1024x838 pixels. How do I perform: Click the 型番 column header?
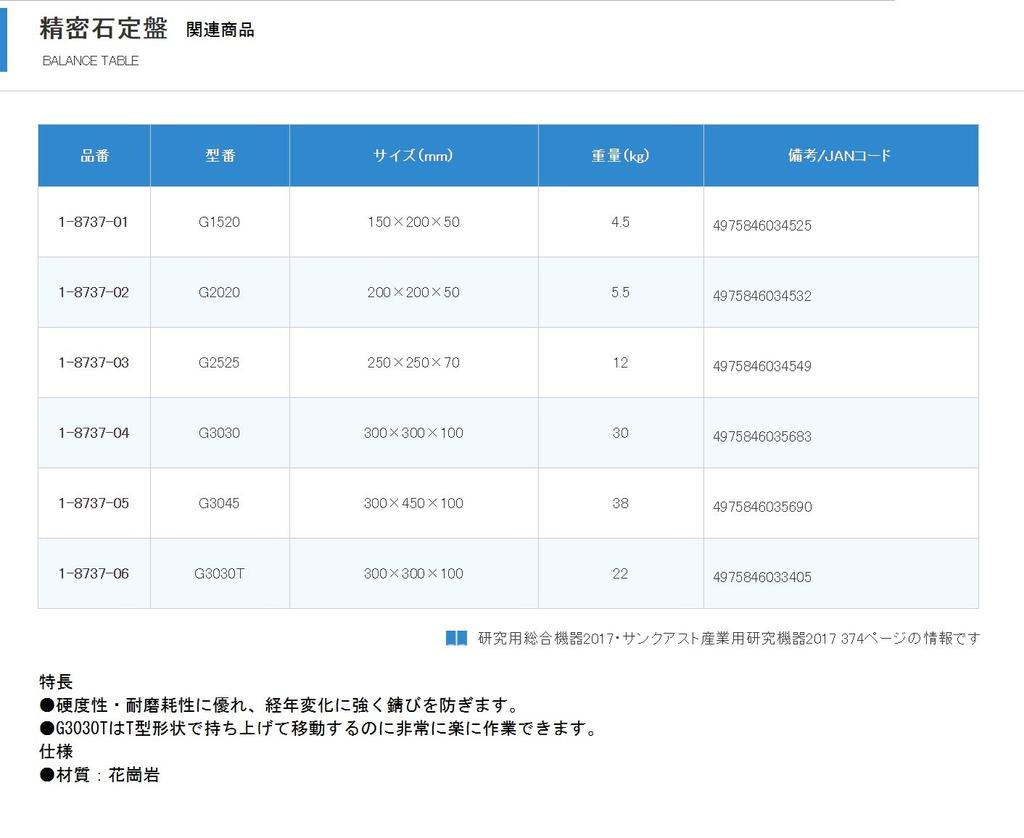(x=220, y=156)
